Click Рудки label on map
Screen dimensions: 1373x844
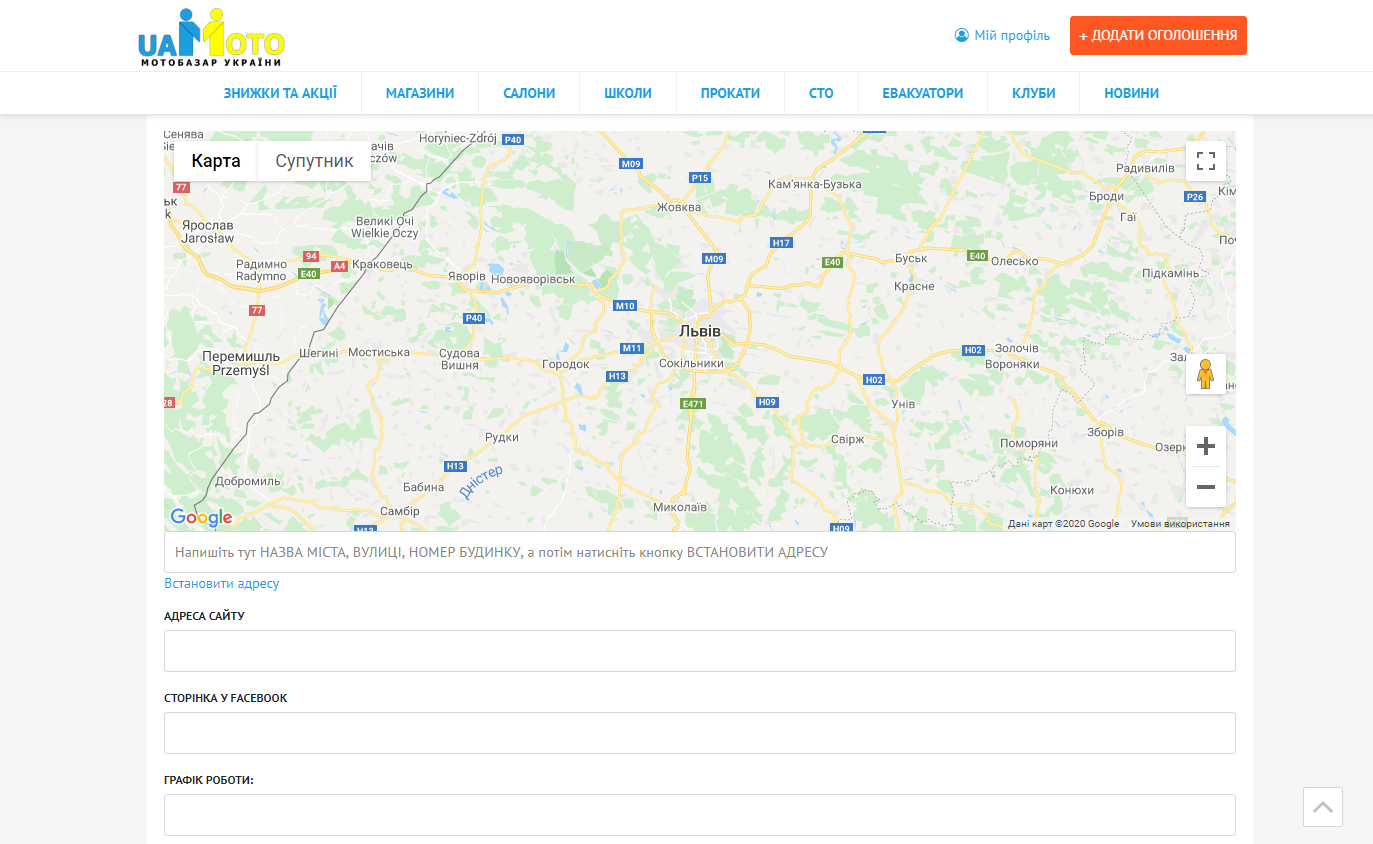point(502,437)
